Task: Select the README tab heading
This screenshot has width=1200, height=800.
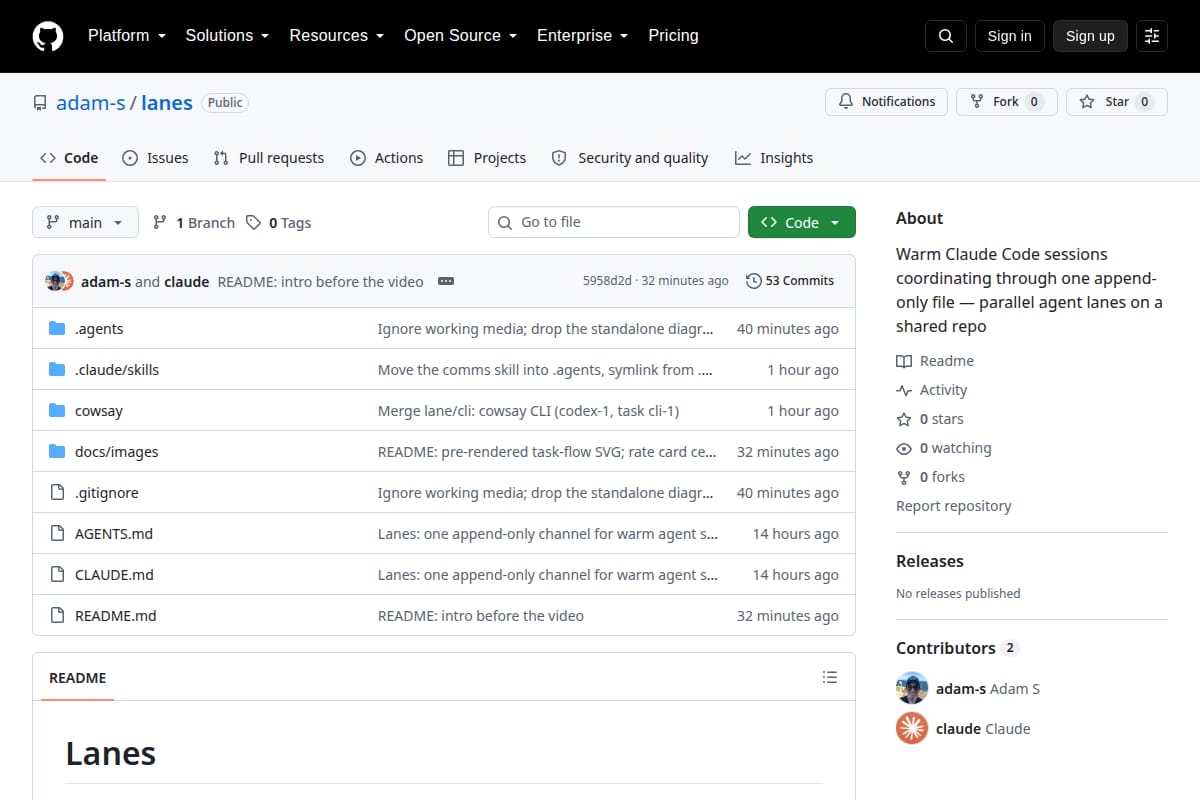Action: (x=78, y=678)
